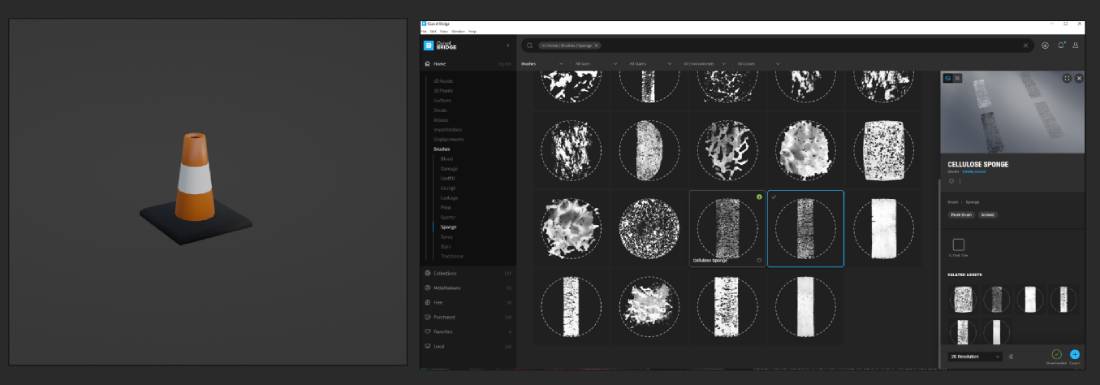Click the blue Export button icon
Image resolution: width=1100 pixels, height=385 pixels.
(1074, 354)
